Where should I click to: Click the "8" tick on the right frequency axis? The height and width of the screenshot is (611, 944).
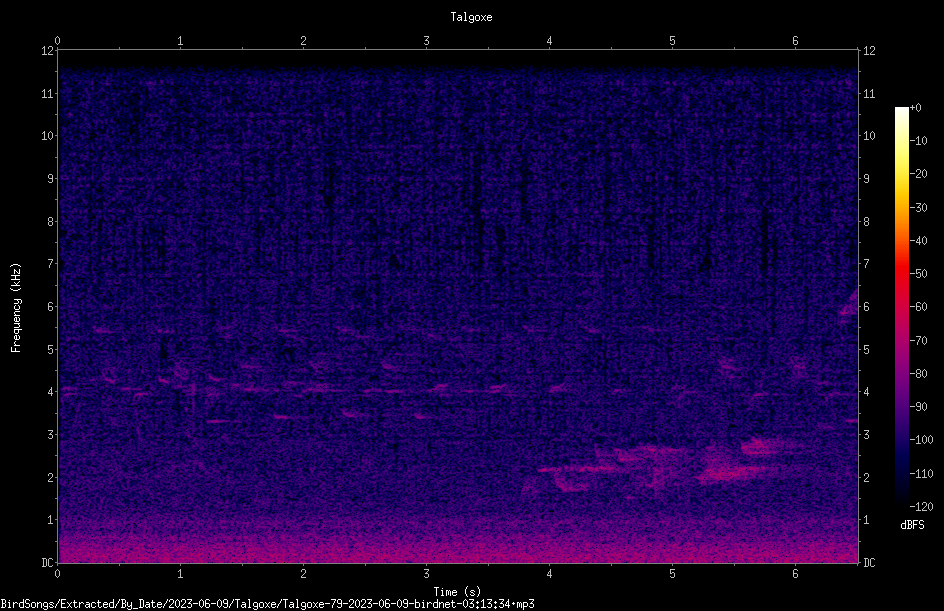click(866, 222)
